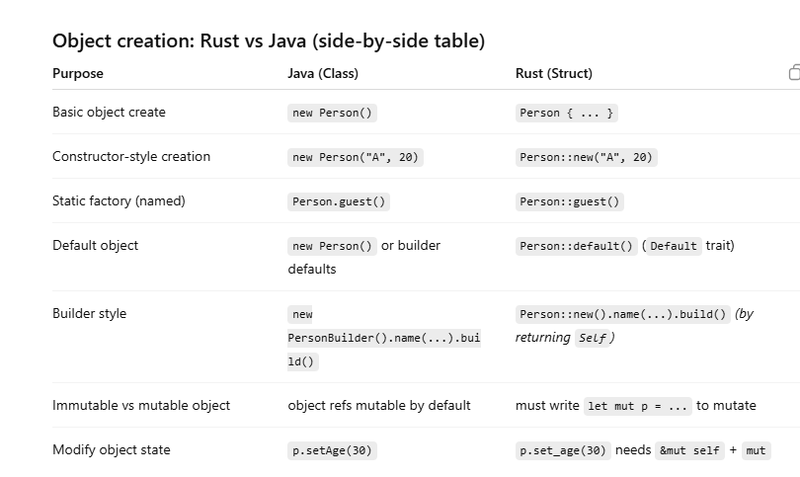The width and height of the screenshot is (800, 477).
Task: Click the Person::guest() Rust code
Action: pos(570,201)
